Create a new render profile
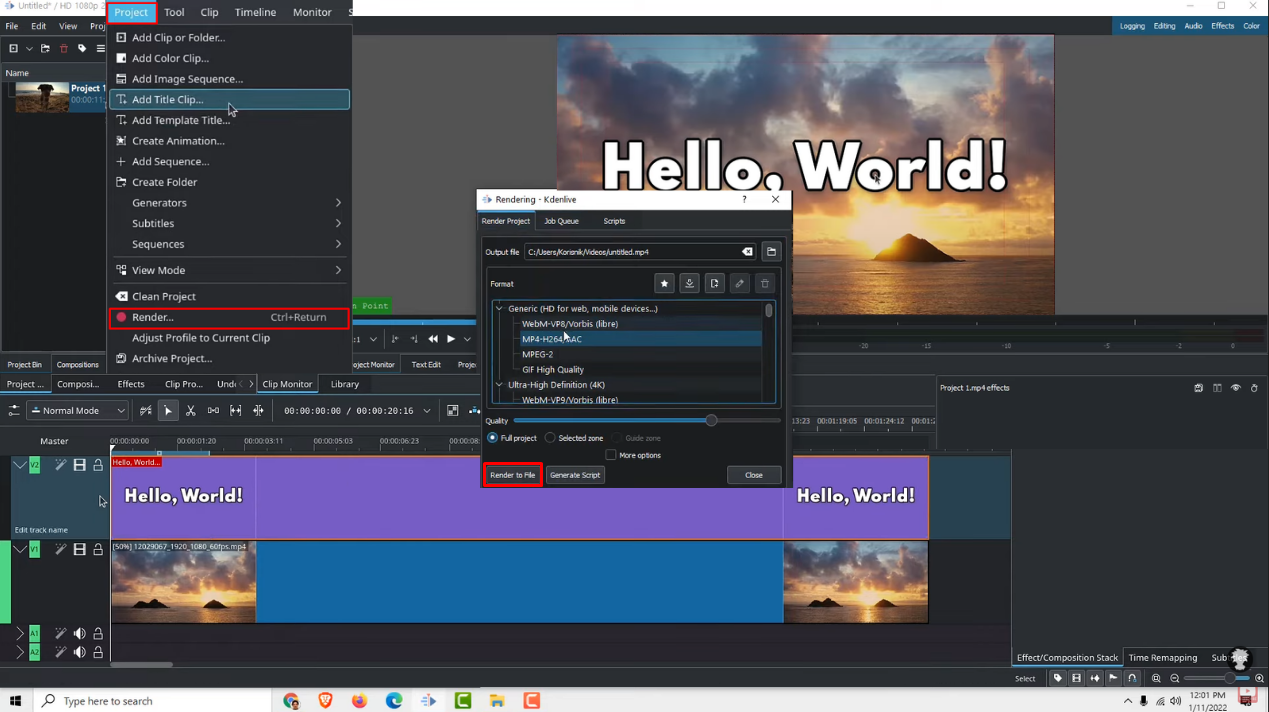 pos(714,283)
